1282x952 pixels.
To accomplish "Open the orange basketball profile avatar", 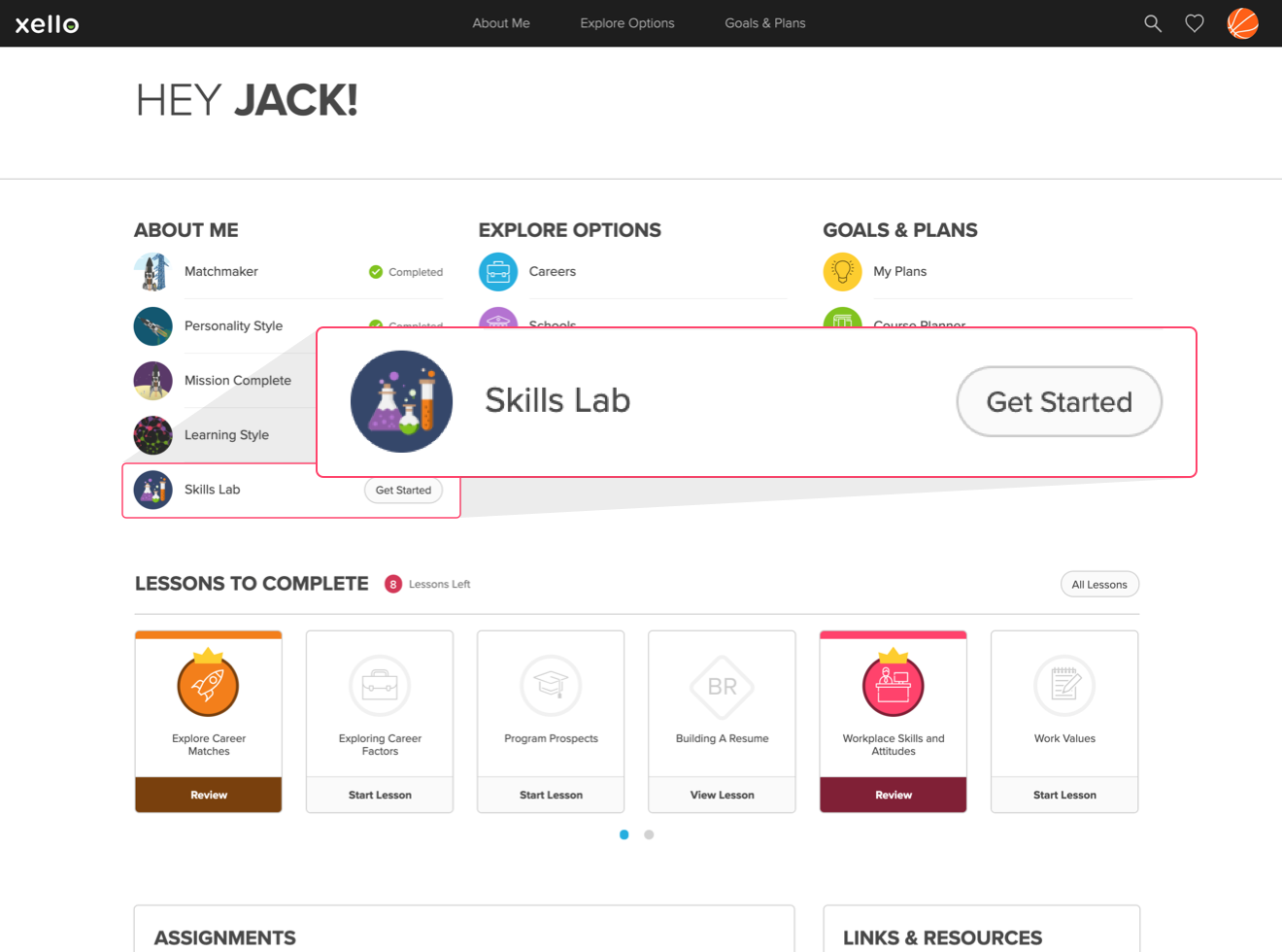I will point(1242,23).
